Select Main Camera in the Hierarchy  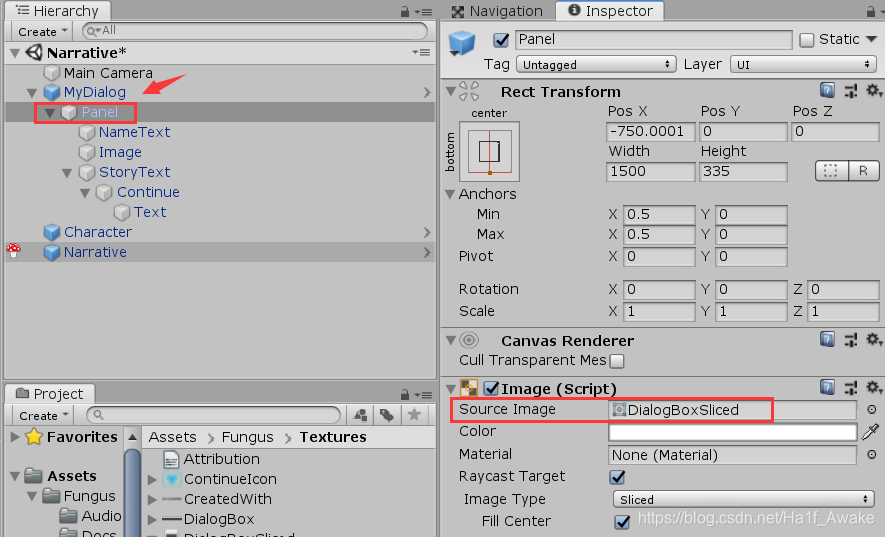(108, 73)
